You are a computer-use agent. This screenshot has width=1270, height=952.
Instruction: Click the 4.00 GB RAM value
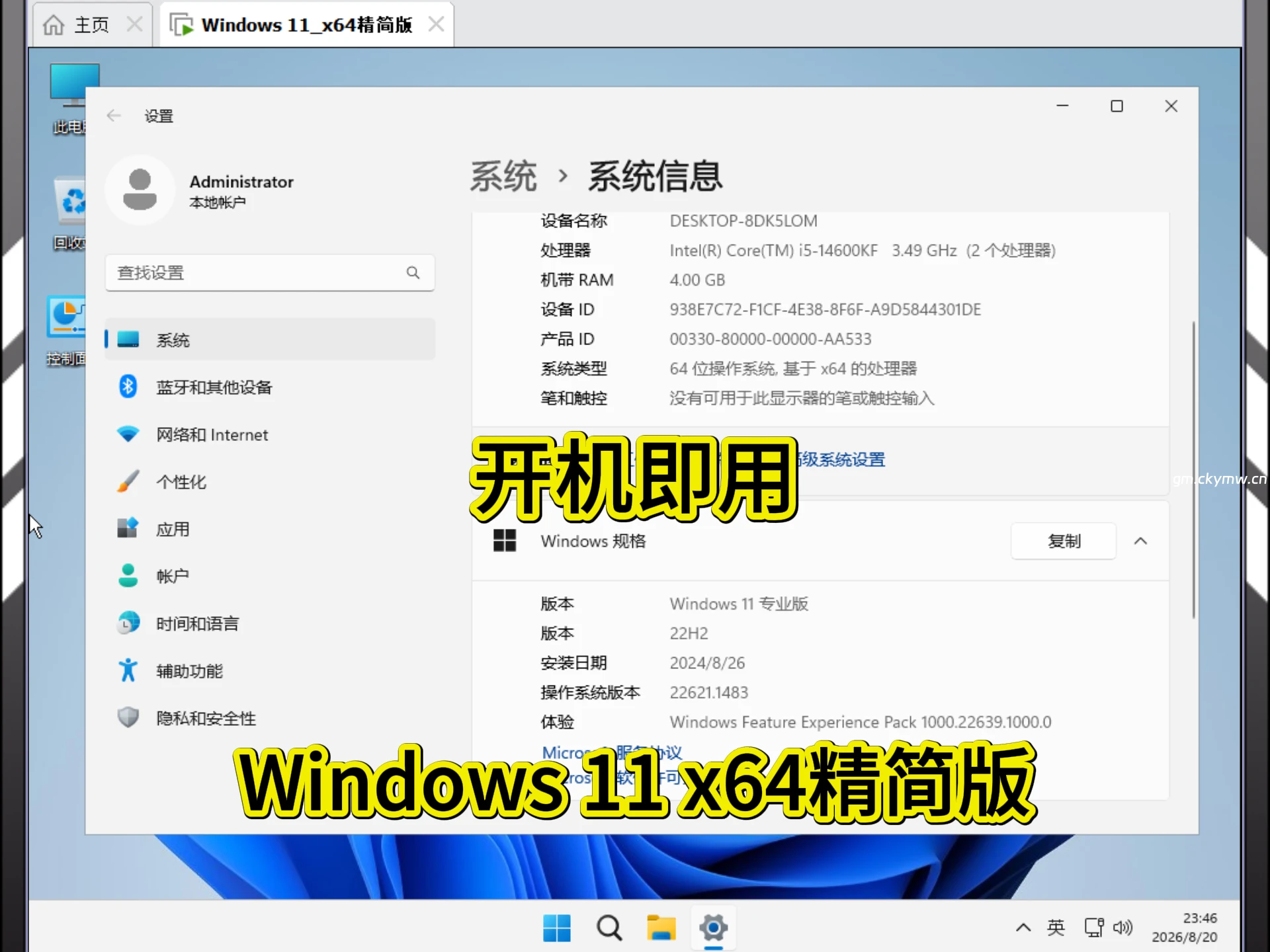[697, 280]
